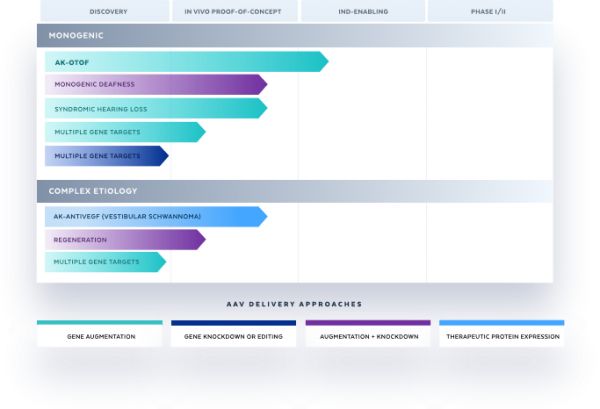Click the Gene Augmentation legend label
The height and width of the screenshot is (409, 600).
point(100,337)
